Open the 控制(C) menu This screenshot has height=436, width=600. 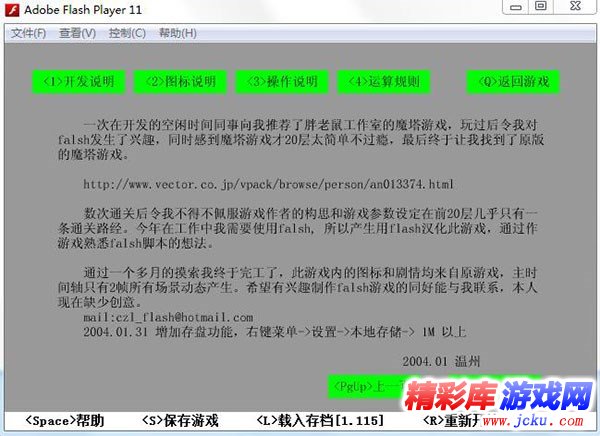[127, 33]
